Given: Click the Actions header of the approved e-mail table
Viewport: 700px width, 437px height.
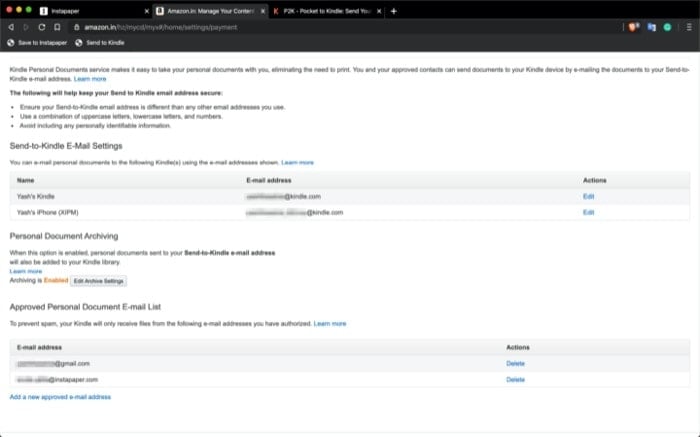Looking at the screenshot, I should 517,347.
